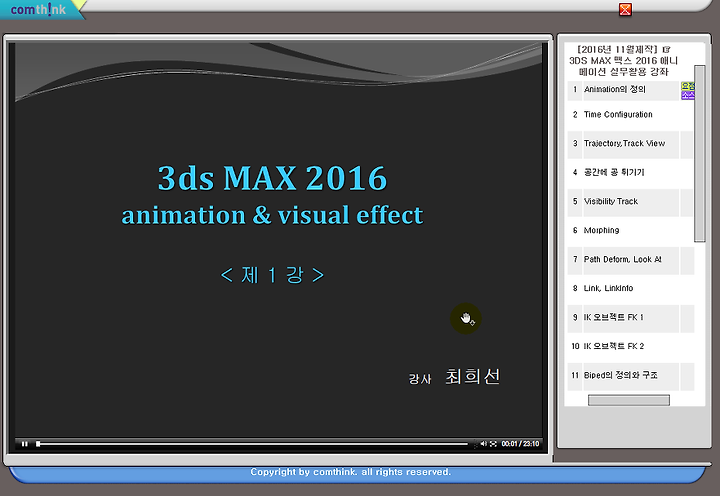Open lecture 2 Time Configuration
This screenshot has width=720, height=496.
pos(618,115)
